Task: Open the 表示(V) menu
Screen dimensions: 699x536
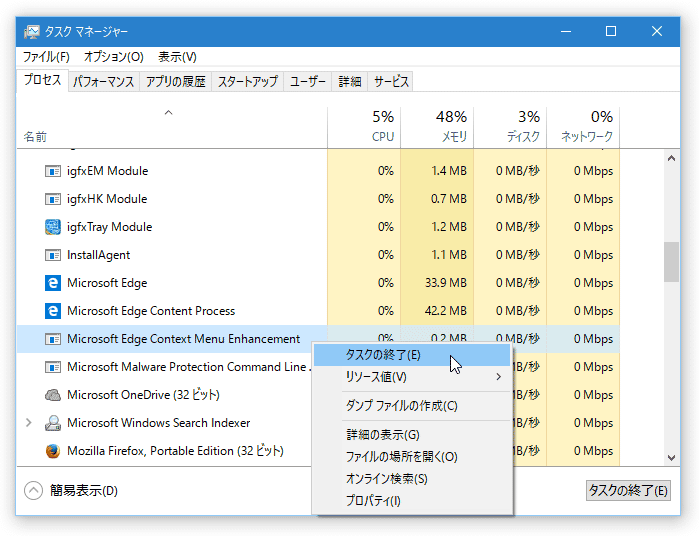Action: 177,57
